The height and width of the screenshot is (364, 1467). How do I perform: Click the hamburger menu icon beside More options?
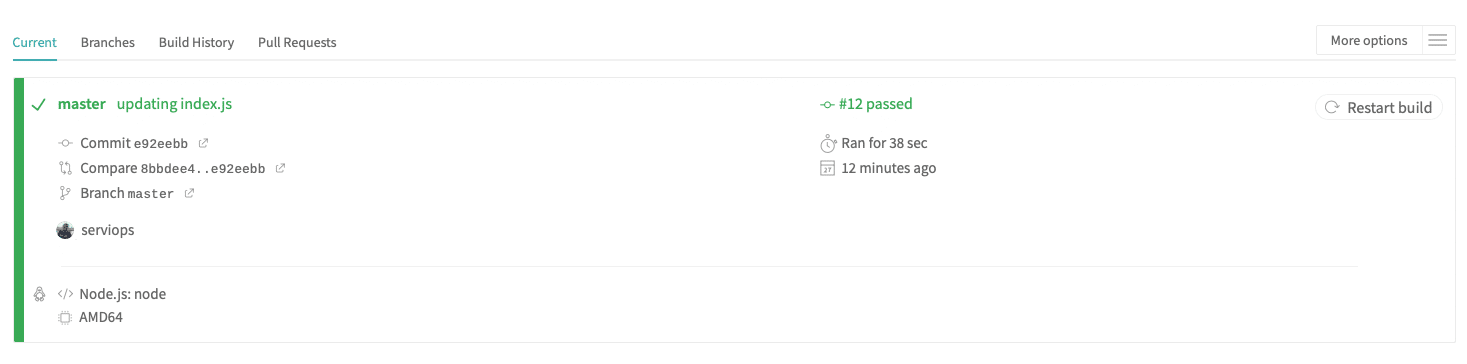[x=1438, y=41]
